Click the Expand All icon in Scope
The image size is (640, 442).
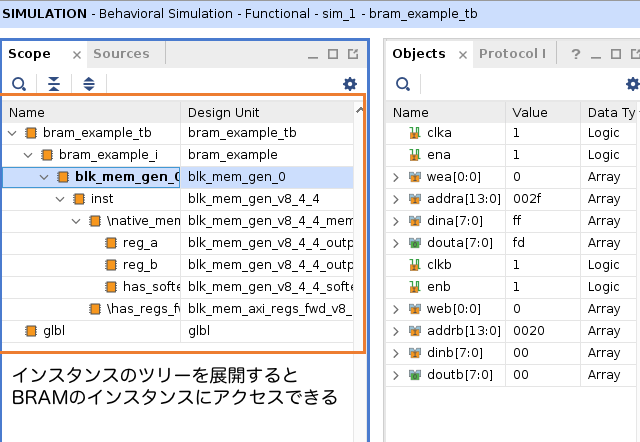pyautogui.click(x=89, y=84)
